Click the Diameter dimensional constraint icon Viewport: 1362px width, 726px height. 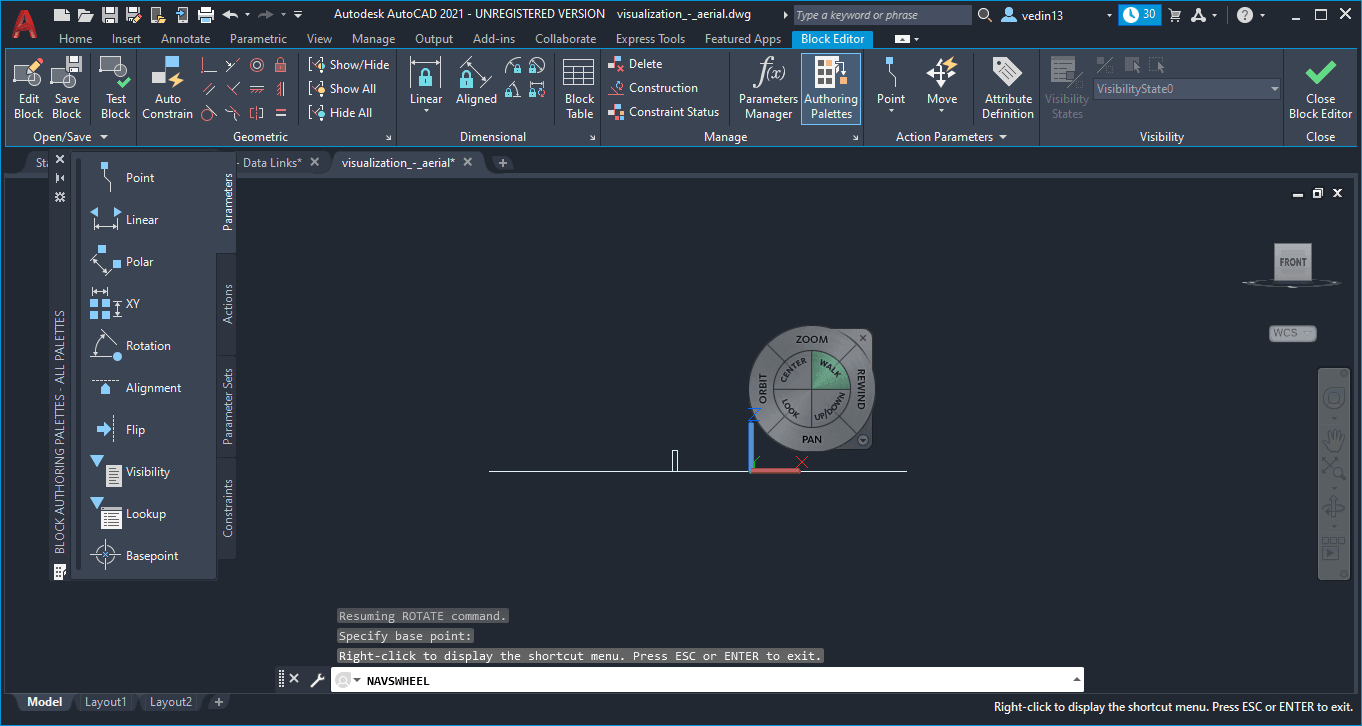coord(537,66)
